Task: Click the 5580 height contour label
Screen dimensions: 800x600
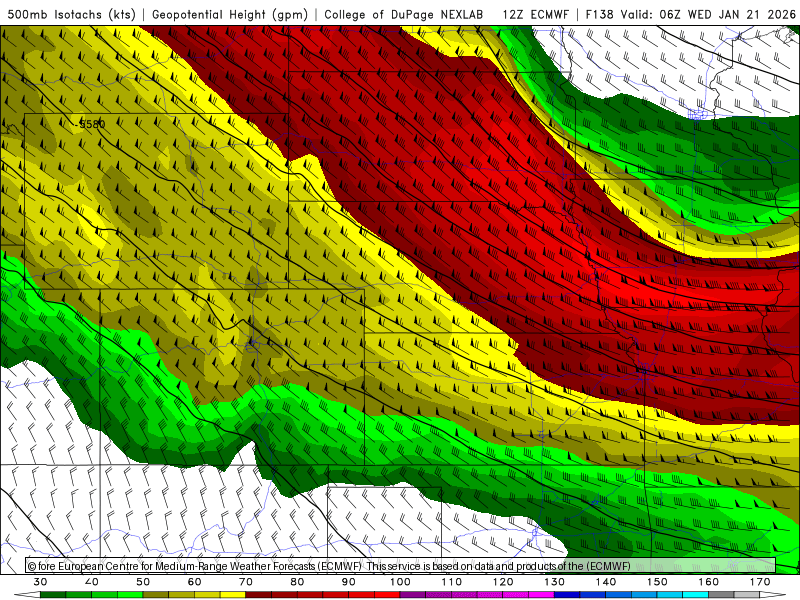Action: (92, 124)
